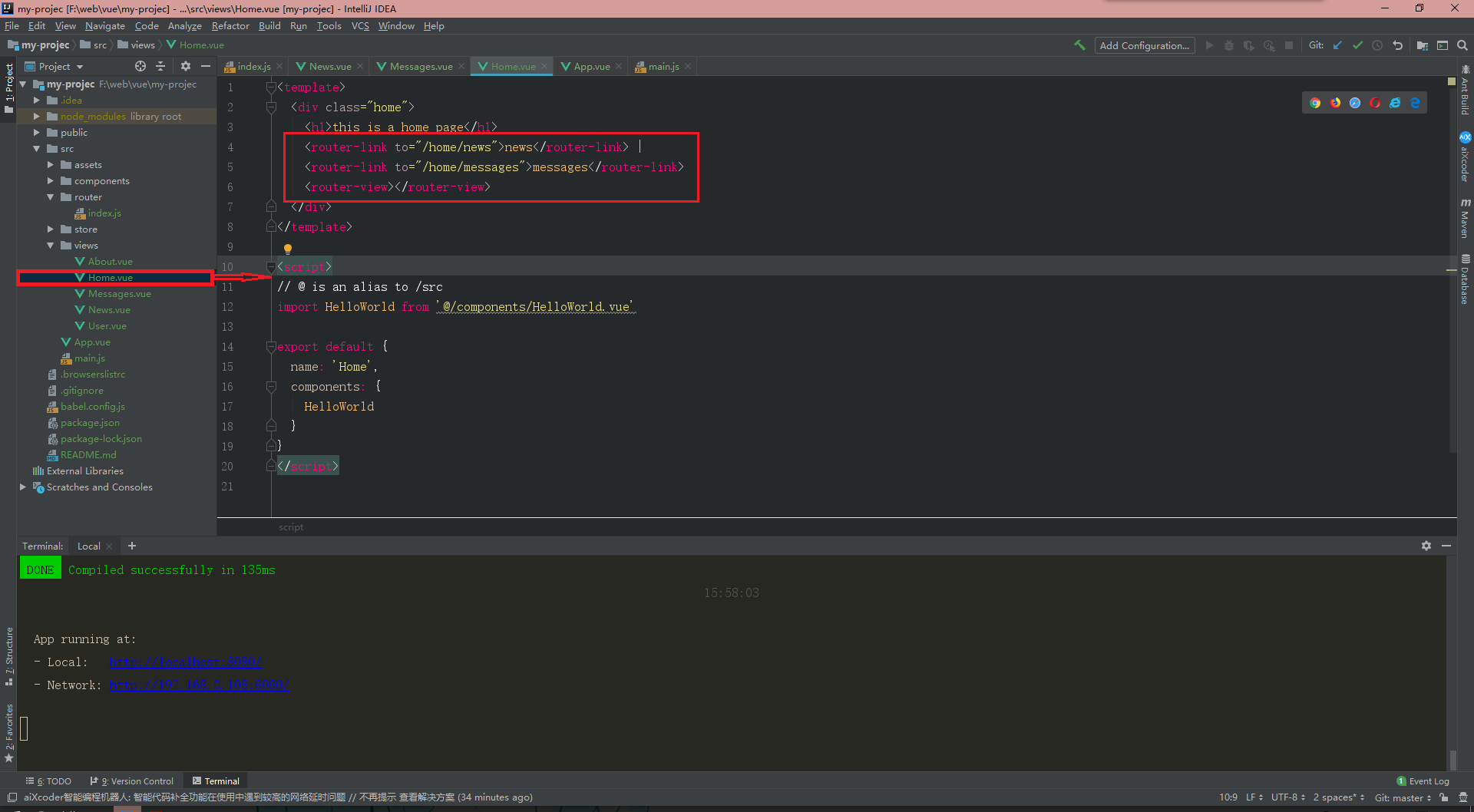Expand Scratches and Consoles node

tap(22, 487)
